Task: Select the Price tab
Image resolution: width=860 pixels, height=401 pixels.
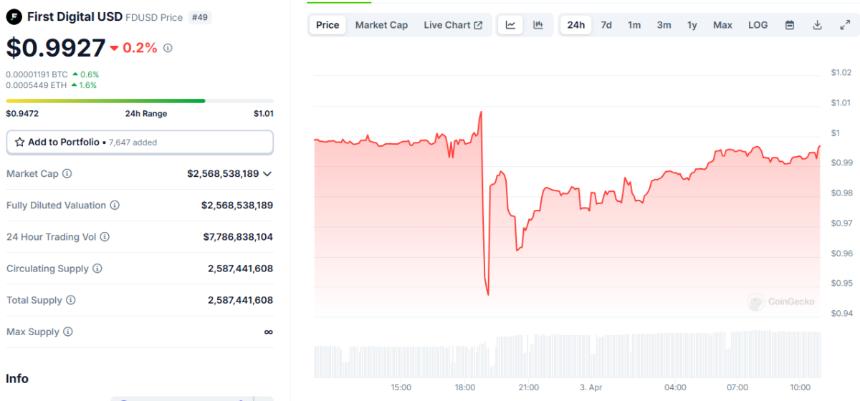Action: tap(327, 25)
